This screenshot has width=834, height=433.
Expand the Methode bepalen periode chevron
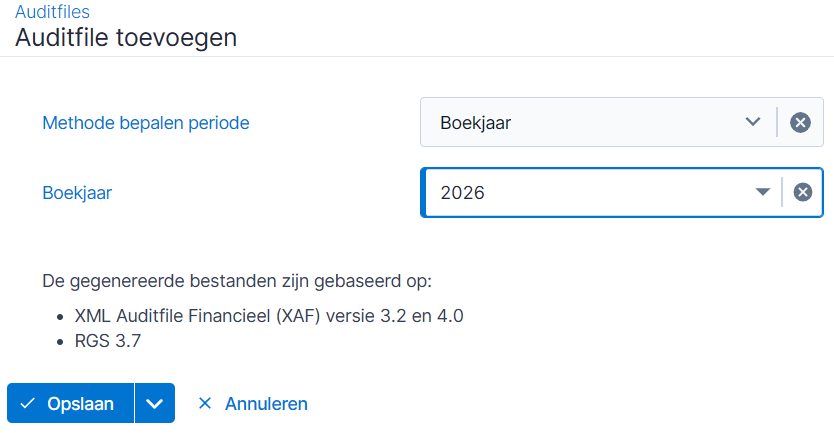[x=753, y=122]
